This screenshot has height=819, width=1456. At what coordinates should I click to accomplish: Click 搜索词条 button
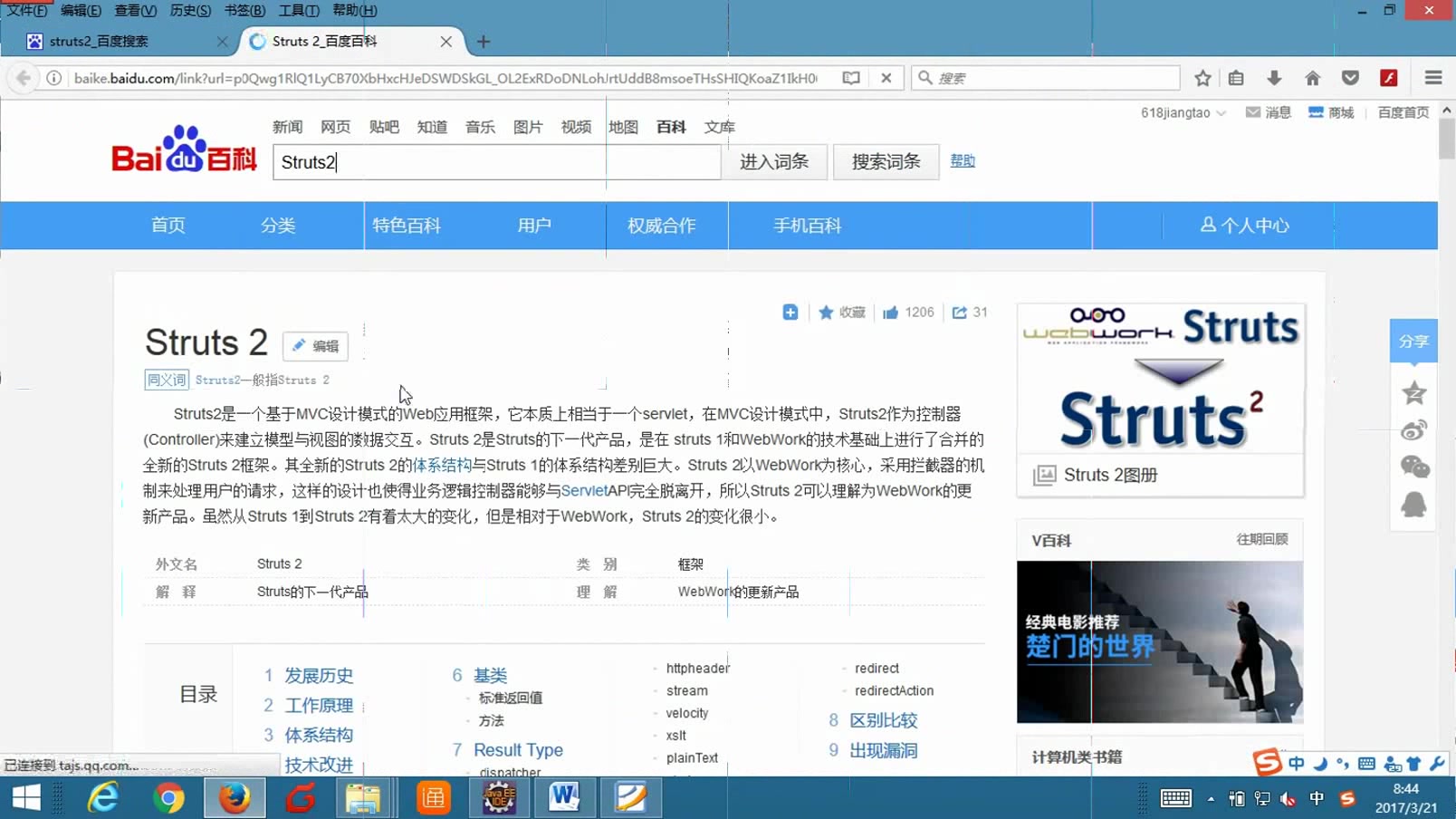(x=886, y=161)
